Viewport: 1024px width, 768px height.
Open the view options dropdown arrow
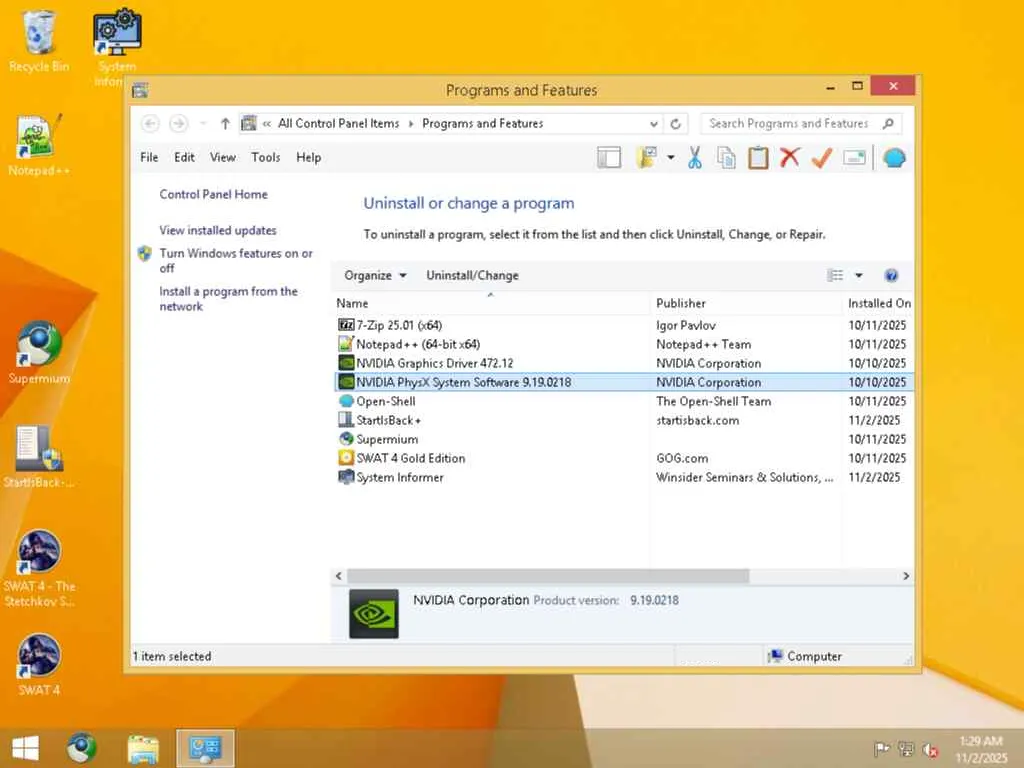(859, 276)
